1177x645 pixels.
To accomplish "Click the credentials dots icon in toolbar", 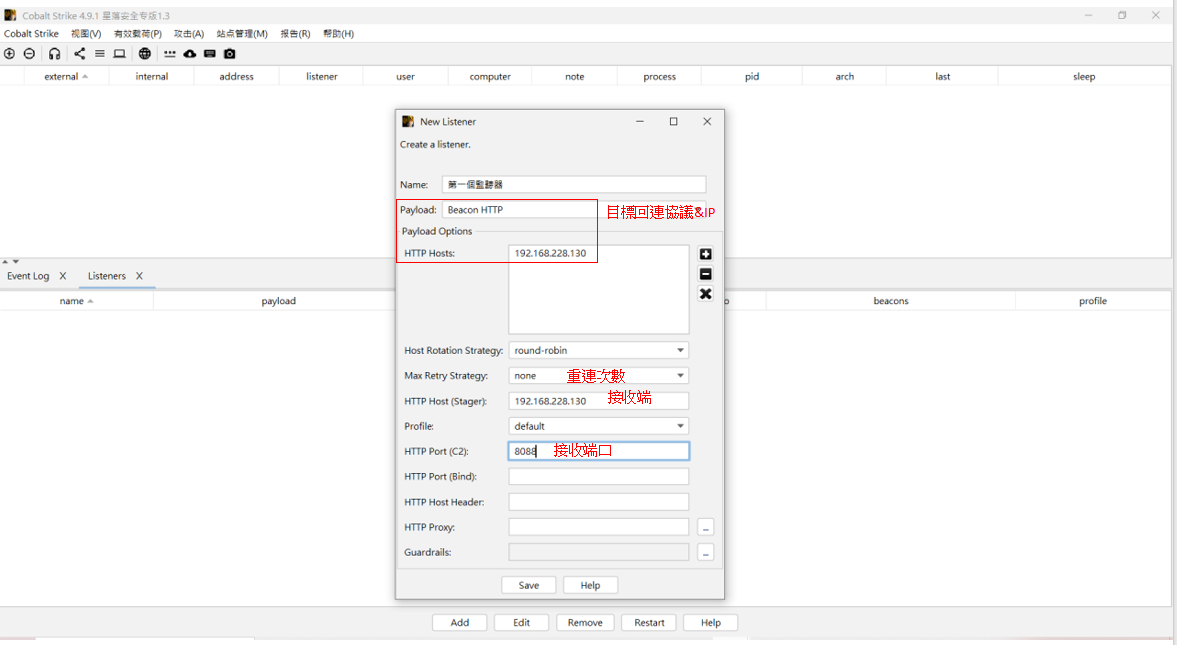I will [x=170, y=53].
